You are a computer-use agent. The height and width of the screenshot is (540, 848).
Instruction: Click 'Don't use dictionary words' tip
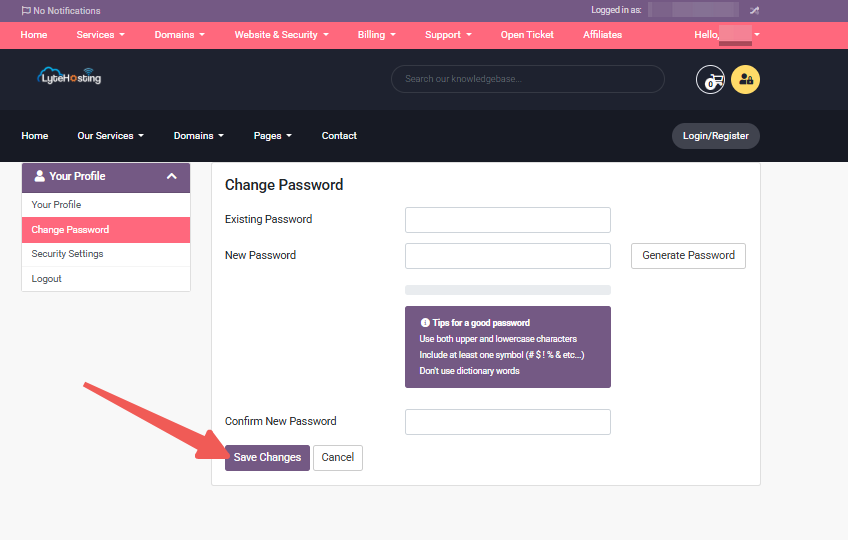pos(469,371)
